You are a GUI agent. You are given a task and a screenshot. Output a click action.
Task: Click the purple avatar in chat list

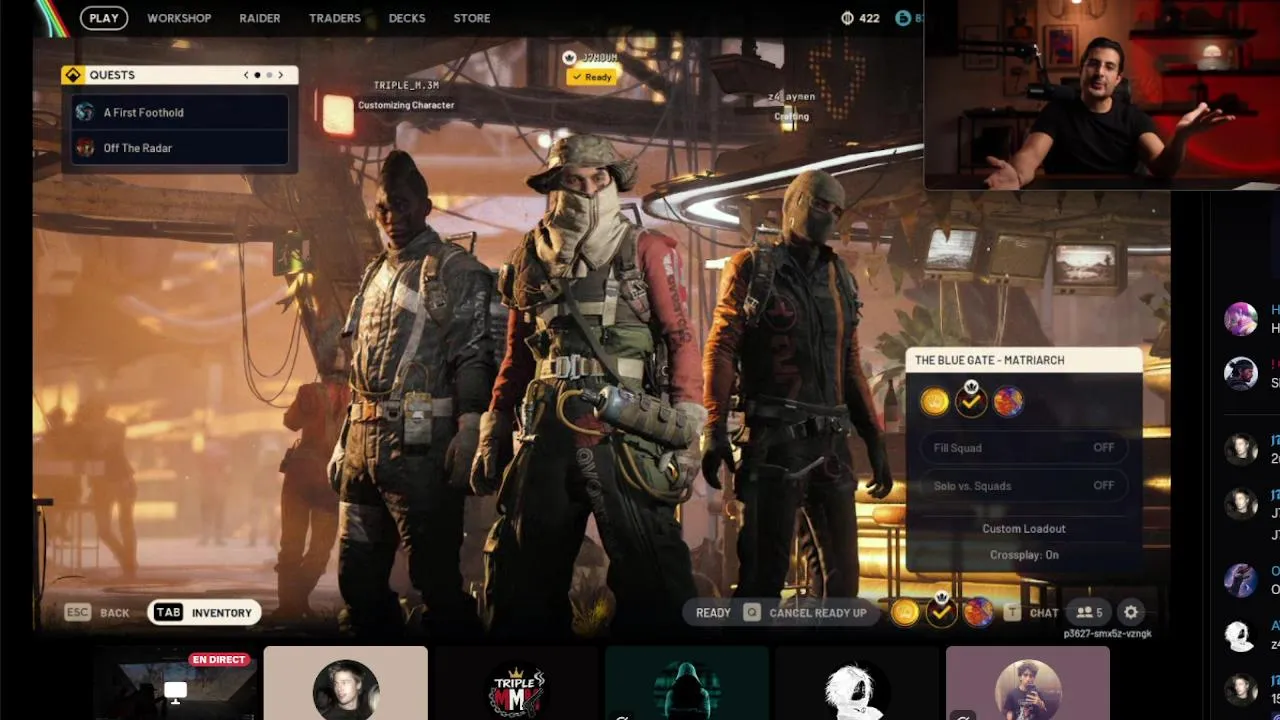pos(1241,319)
